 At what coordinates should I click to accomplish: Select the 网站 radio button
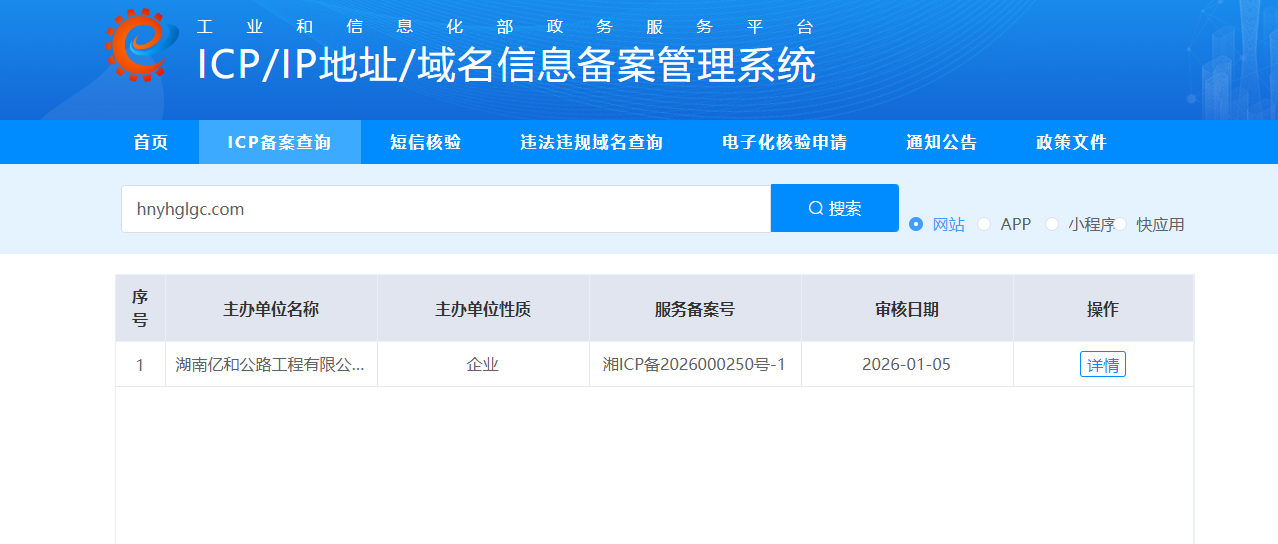(916, 224)
